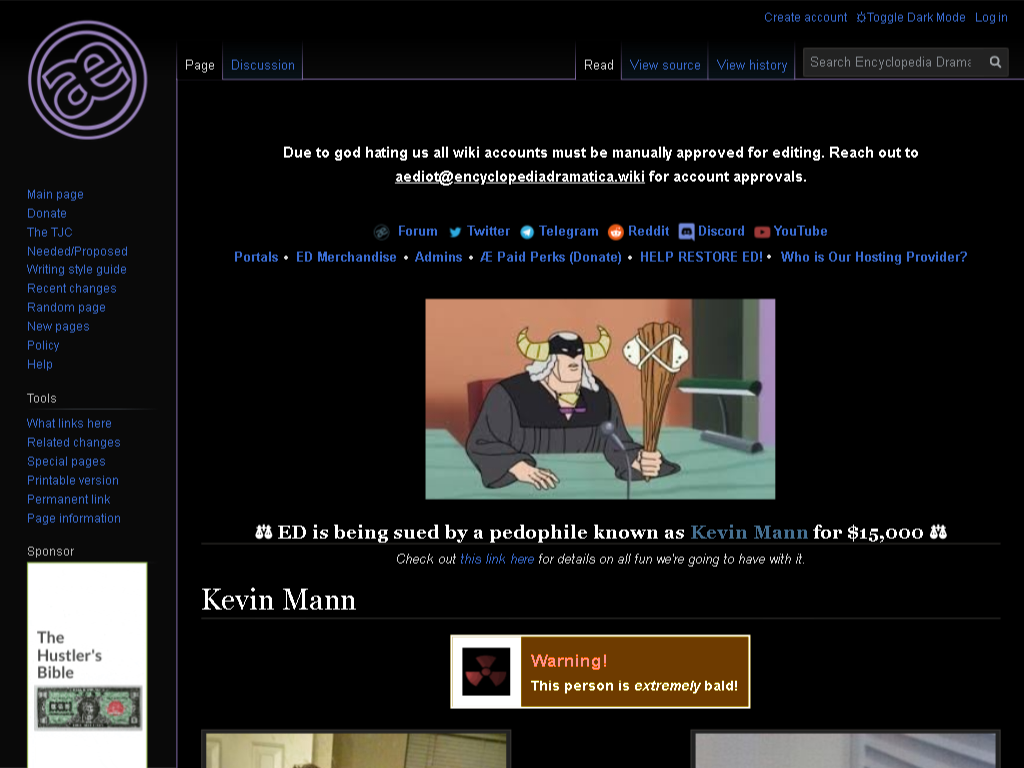Select the Page tab

200,65
